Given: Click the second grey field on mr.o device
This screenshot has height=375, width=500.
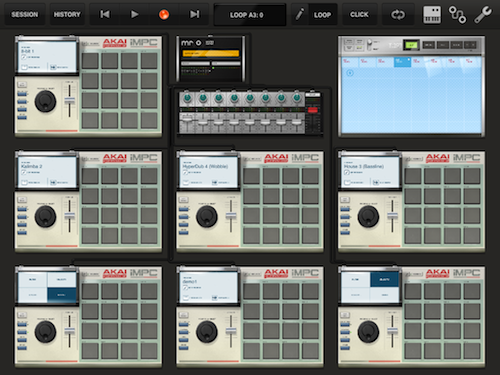Looking at the screenshot, I should (226, 63).
